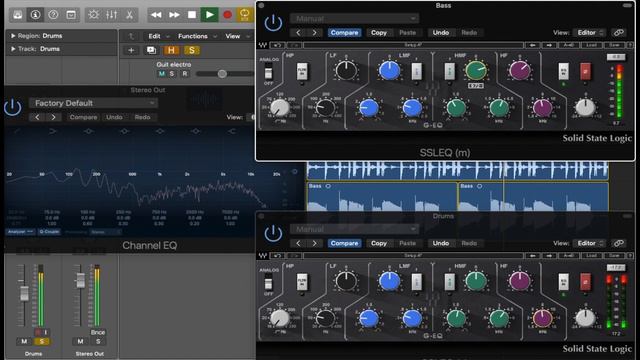Open the View menu in tracks area

[237, 36]
